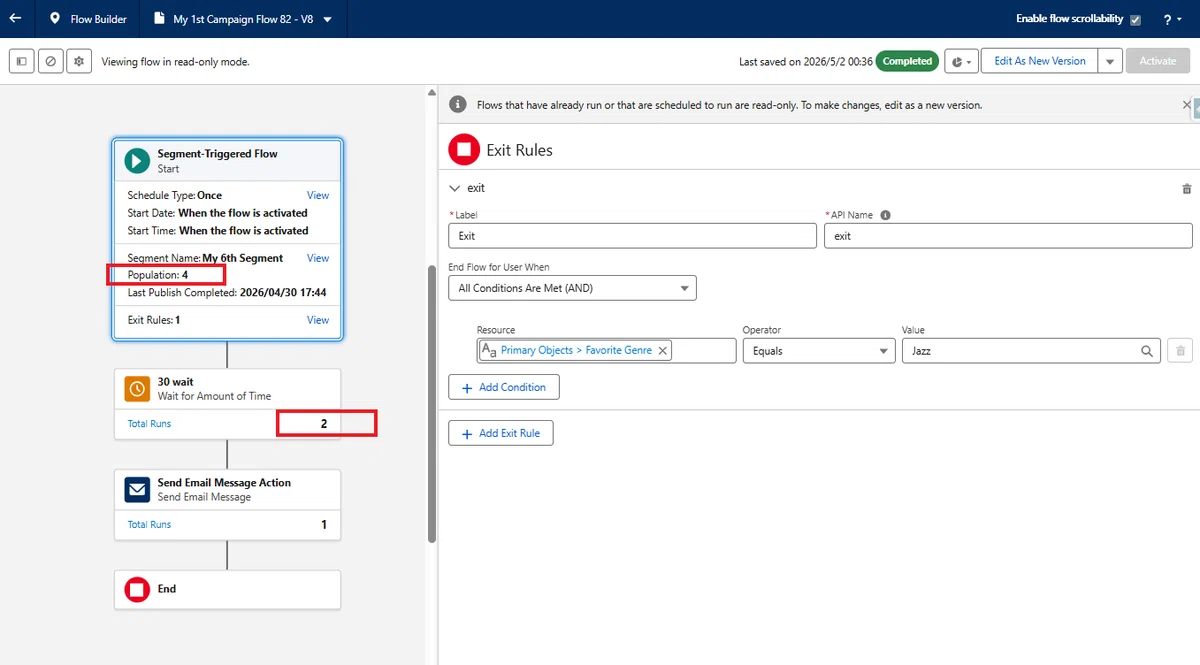Viewport: 1200px width, 665px height.
Task: Open the flow version name dropdown
Action: pyautogui.click(x=328, y=19)
